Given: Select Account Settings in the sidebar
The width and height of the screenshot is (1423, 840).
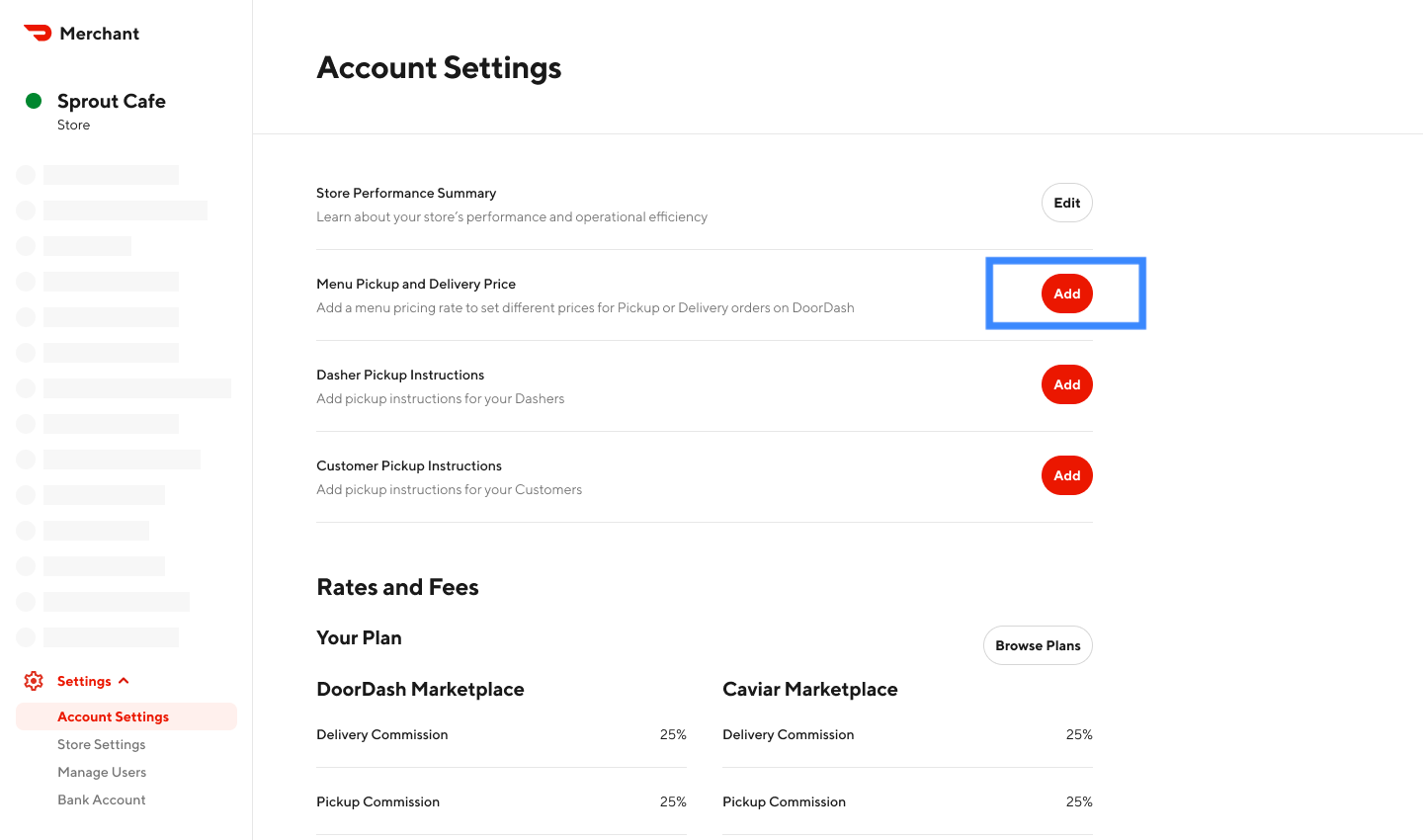Looking at the screenshot, I should pyautogui.click(x=113, y=715).
